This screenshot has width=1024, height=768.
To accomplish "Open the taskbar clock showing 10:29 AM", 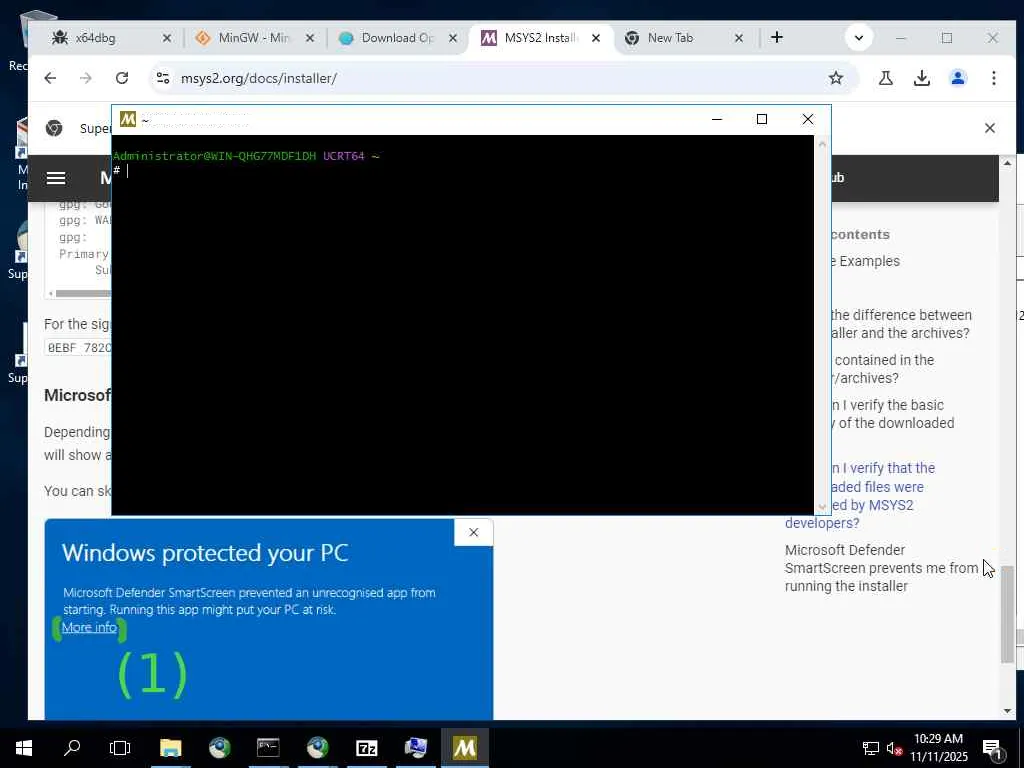I will pyautogui.click(x=938, y=748).
